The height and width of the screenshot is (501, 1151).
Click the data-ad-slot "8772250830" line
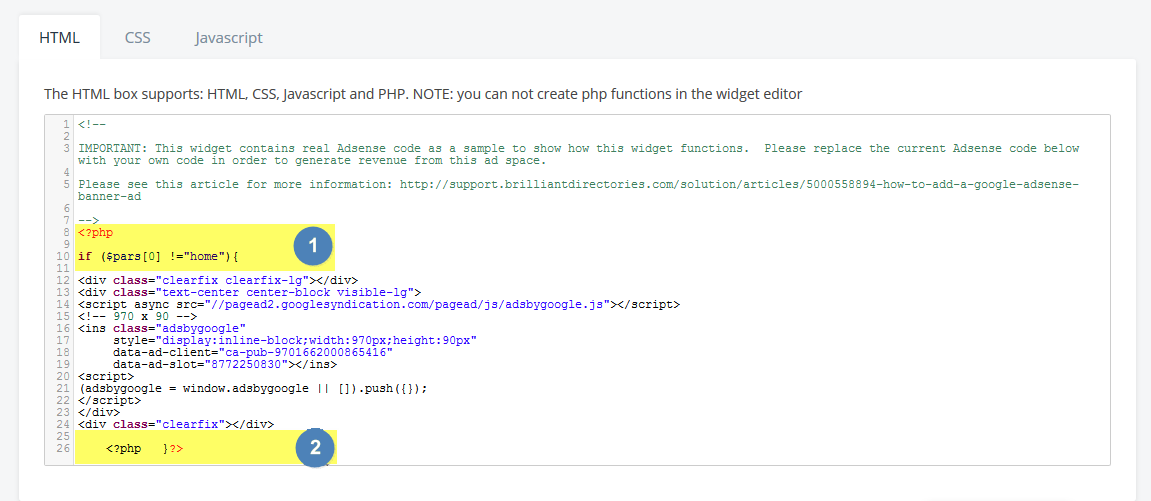click(x=225, y=364)
